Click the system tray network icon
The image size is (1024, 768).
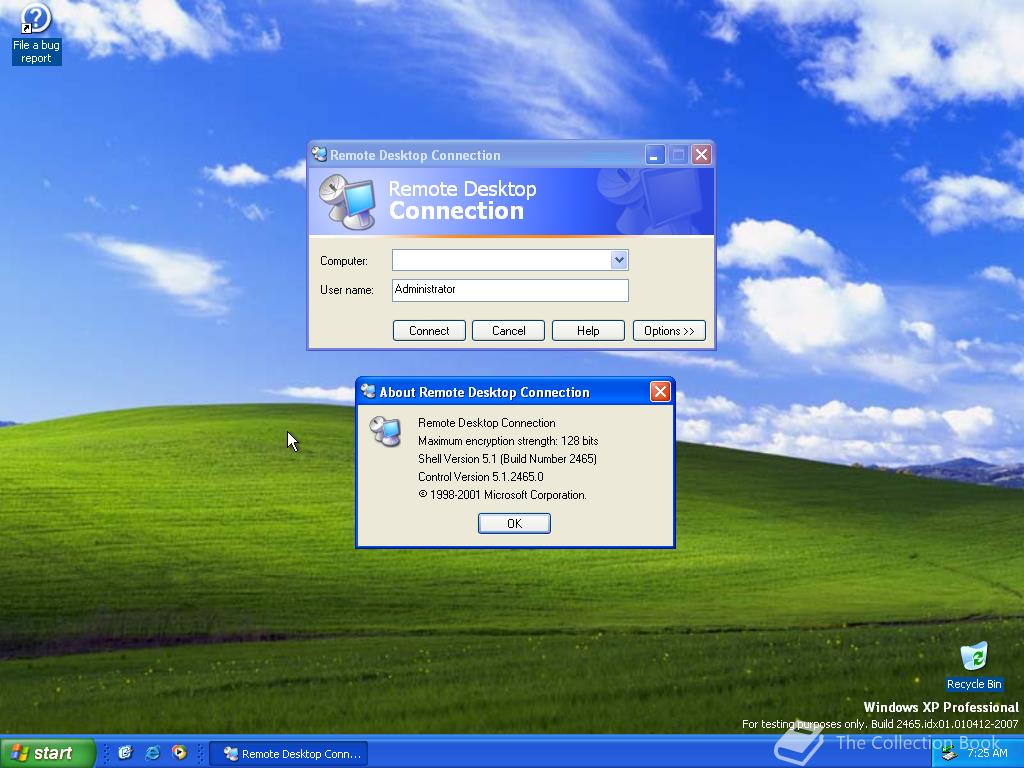tap(949, 754)
